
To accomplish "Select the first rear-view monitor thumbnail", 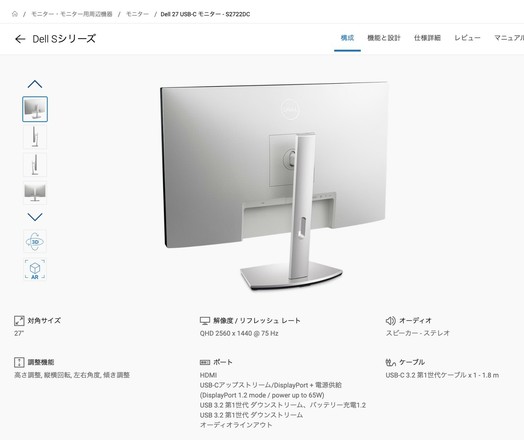I will pos(35,109).
